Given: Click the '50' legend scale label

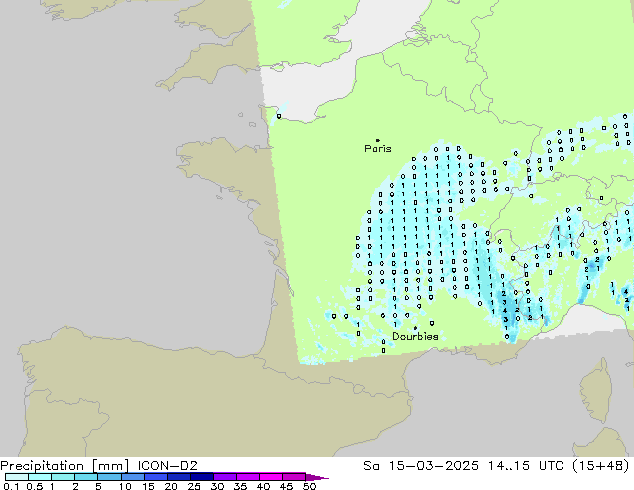Looking at the screenshot, I should (x=309, y=486).
